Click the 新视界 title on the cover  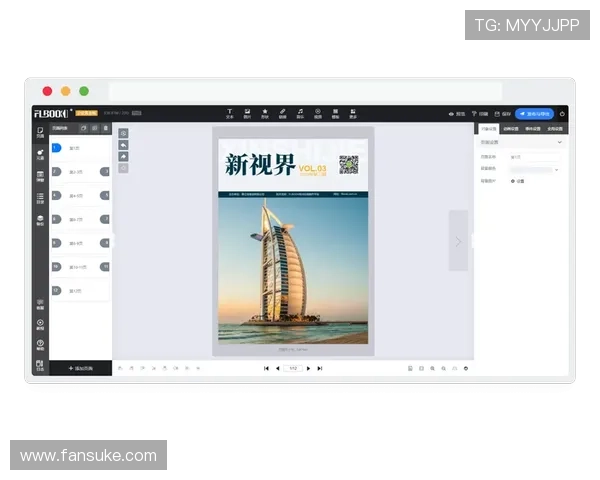pos(261,165)
